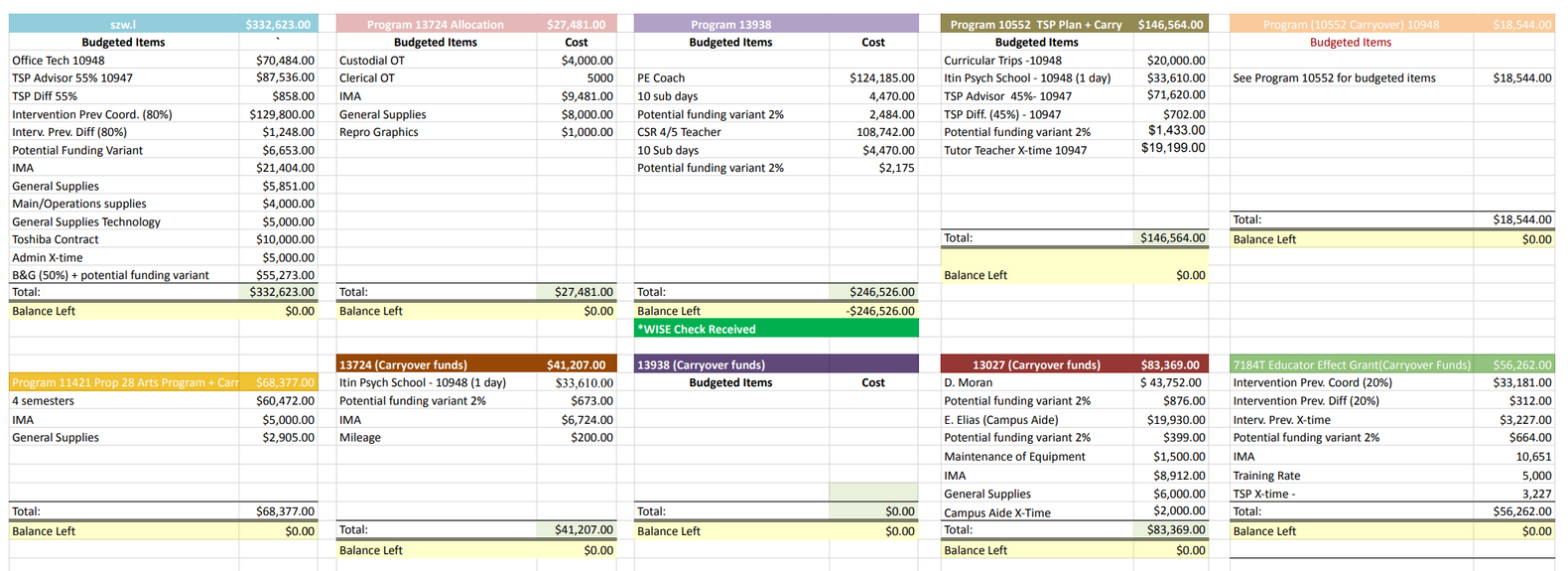
Task: Click the 'PE Coach' cell
Action: point(731,78)
